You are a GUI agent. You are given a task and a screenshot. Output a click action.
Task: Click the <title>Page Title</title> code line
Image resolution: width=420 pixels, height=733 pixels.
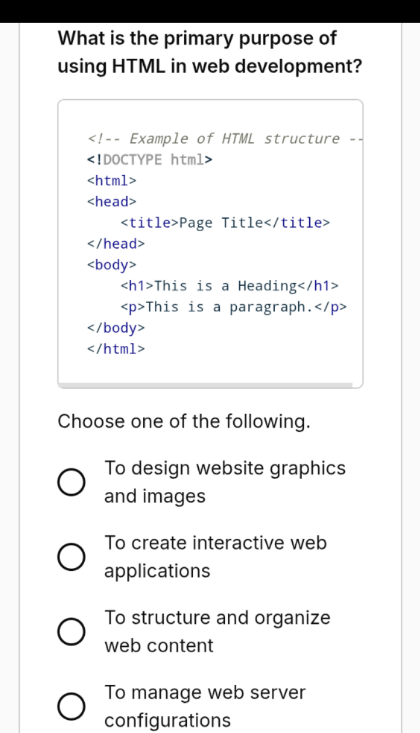click(225, 223)
